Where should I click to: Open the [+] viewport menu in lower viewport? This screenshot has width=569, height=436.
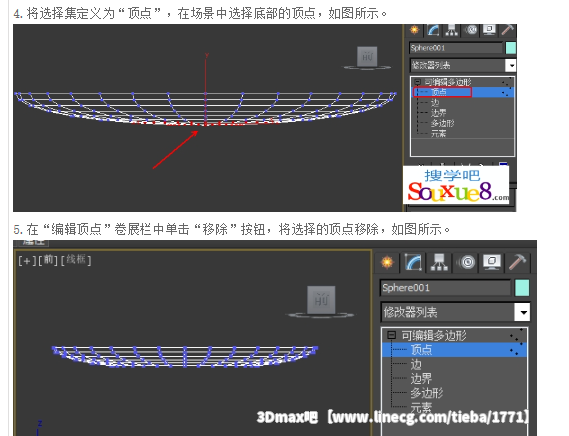(x=27, y=261)
